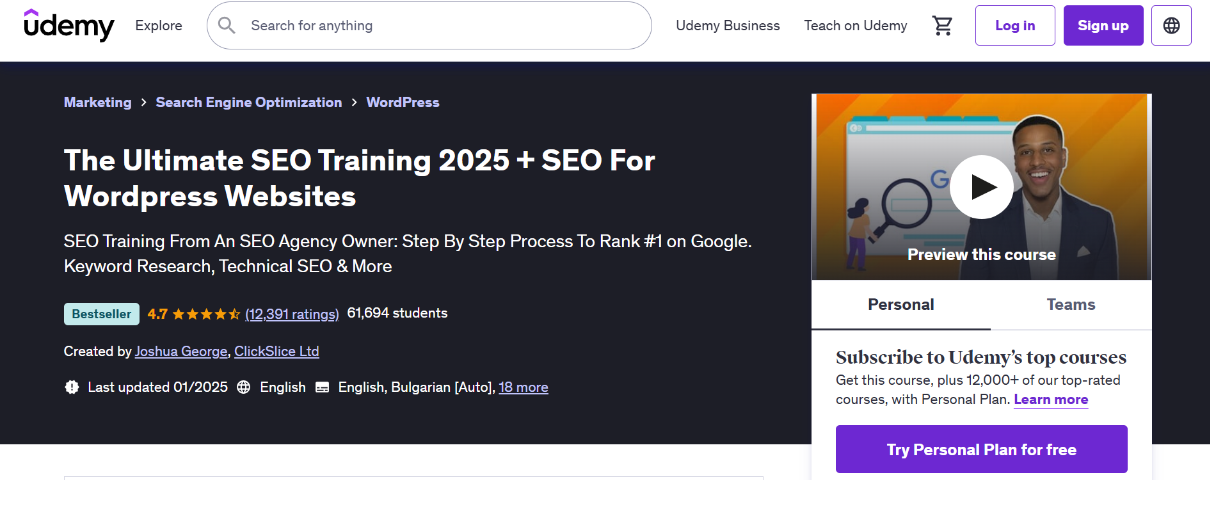
Task: Click the last updated alert icon
Action: pyautogui.click(x=72, y=387)
